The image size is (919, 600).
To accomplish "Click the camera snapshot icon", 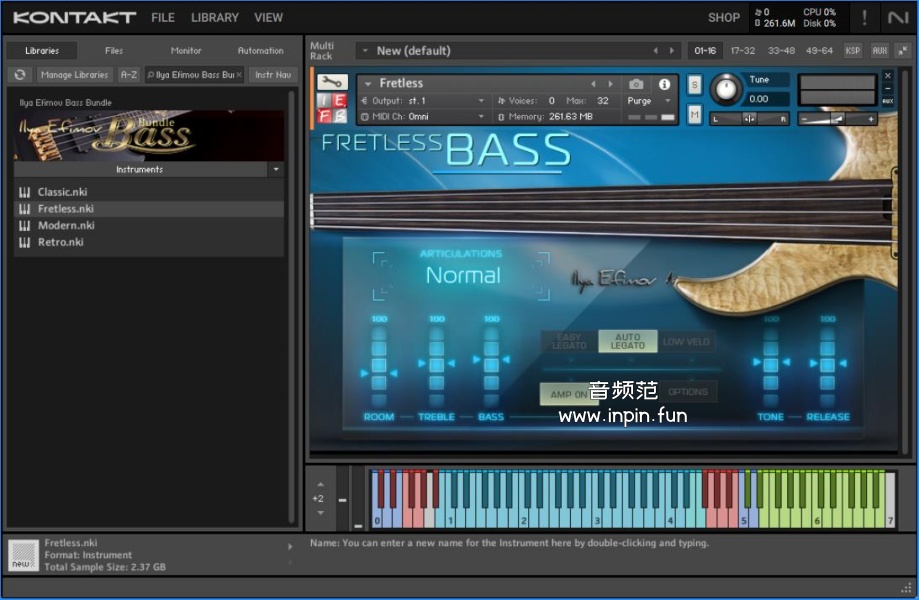I will (636, 84).
